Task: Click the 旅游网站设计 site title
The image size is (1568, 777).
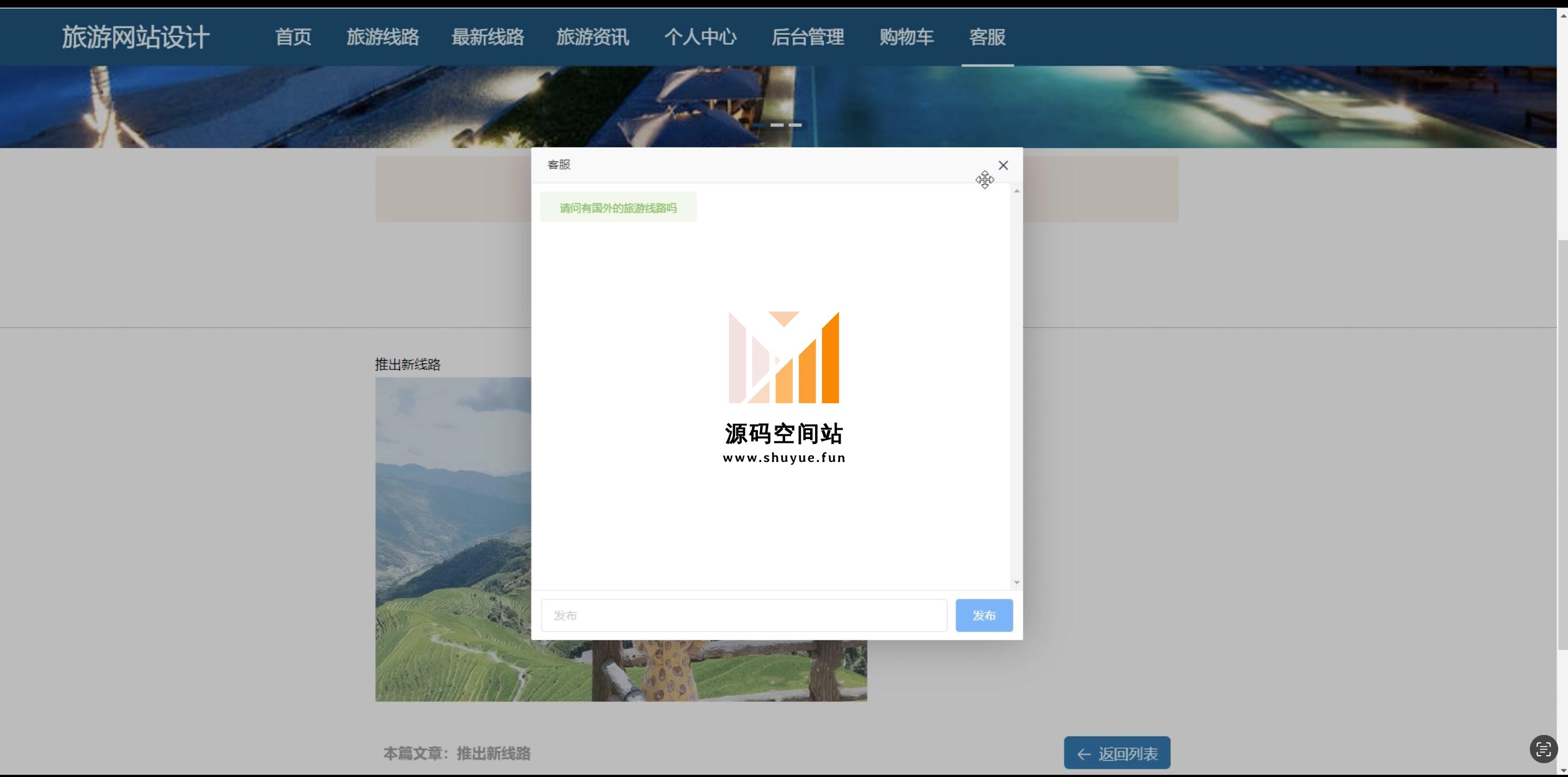Action: [136, 37]
